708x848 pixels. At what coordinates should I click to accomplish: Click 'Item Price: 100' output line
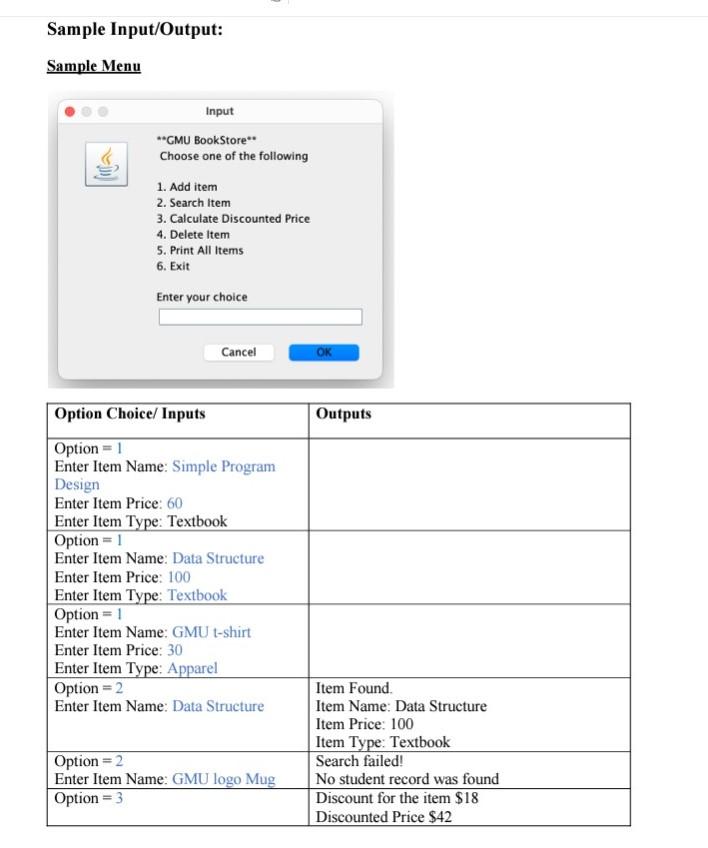pos(365,724)
